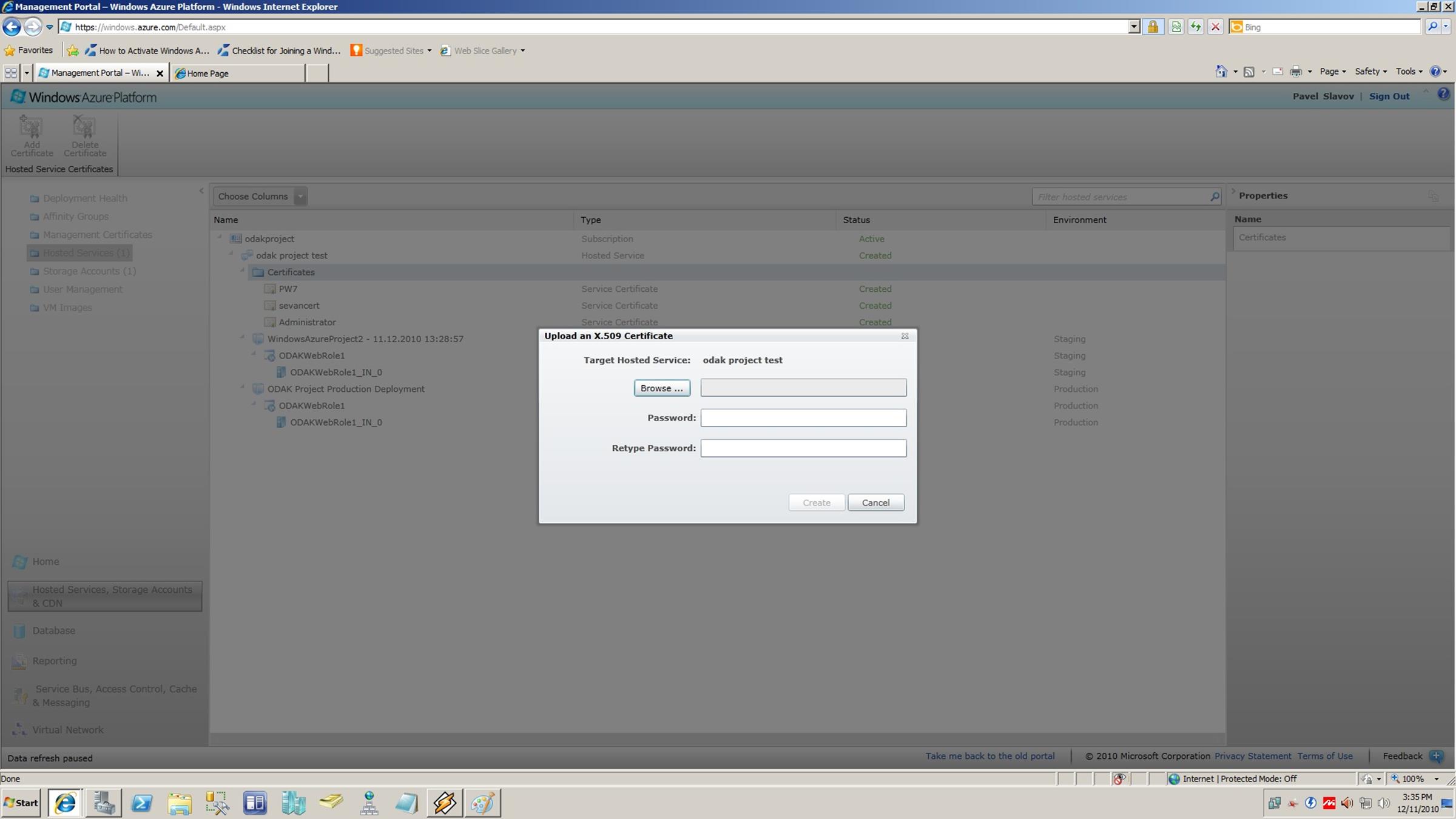This screenshot has height=819, width=1456.
Task: Click the odakproject subscription icon
Action: click(236, 239)
